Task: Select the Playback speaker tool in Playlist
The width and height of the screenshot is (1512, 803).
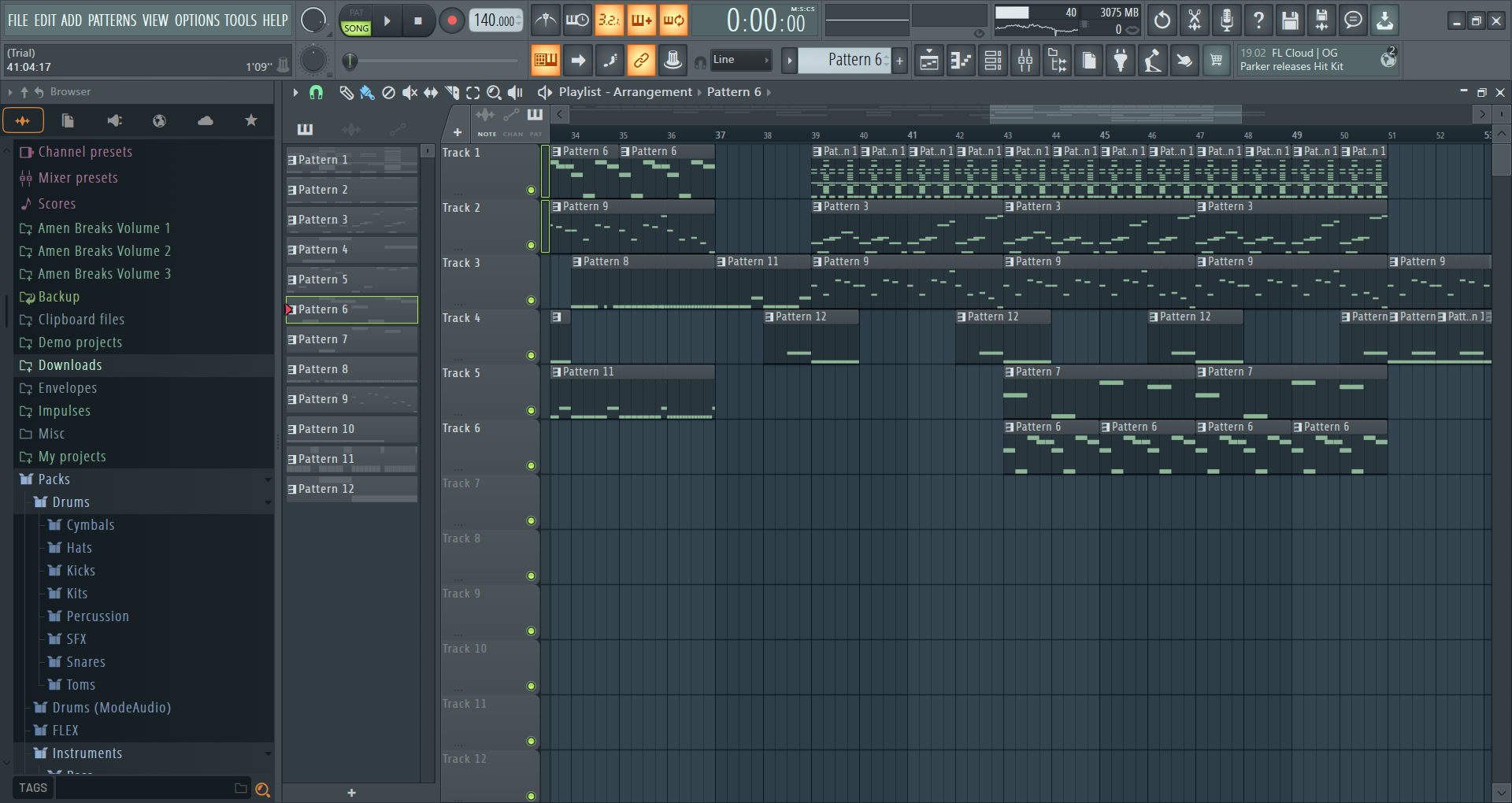Action: tap(516, 92)
